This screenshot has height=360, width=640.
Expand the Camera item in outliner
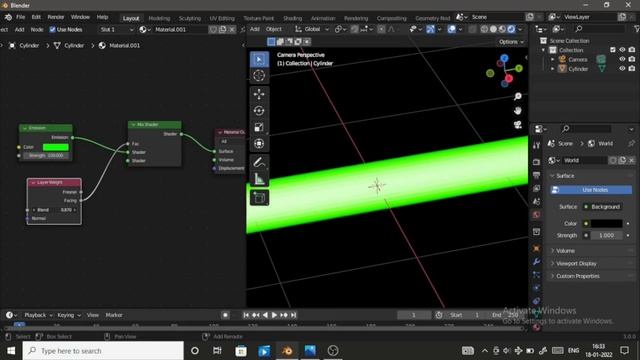tap(553, 60)
